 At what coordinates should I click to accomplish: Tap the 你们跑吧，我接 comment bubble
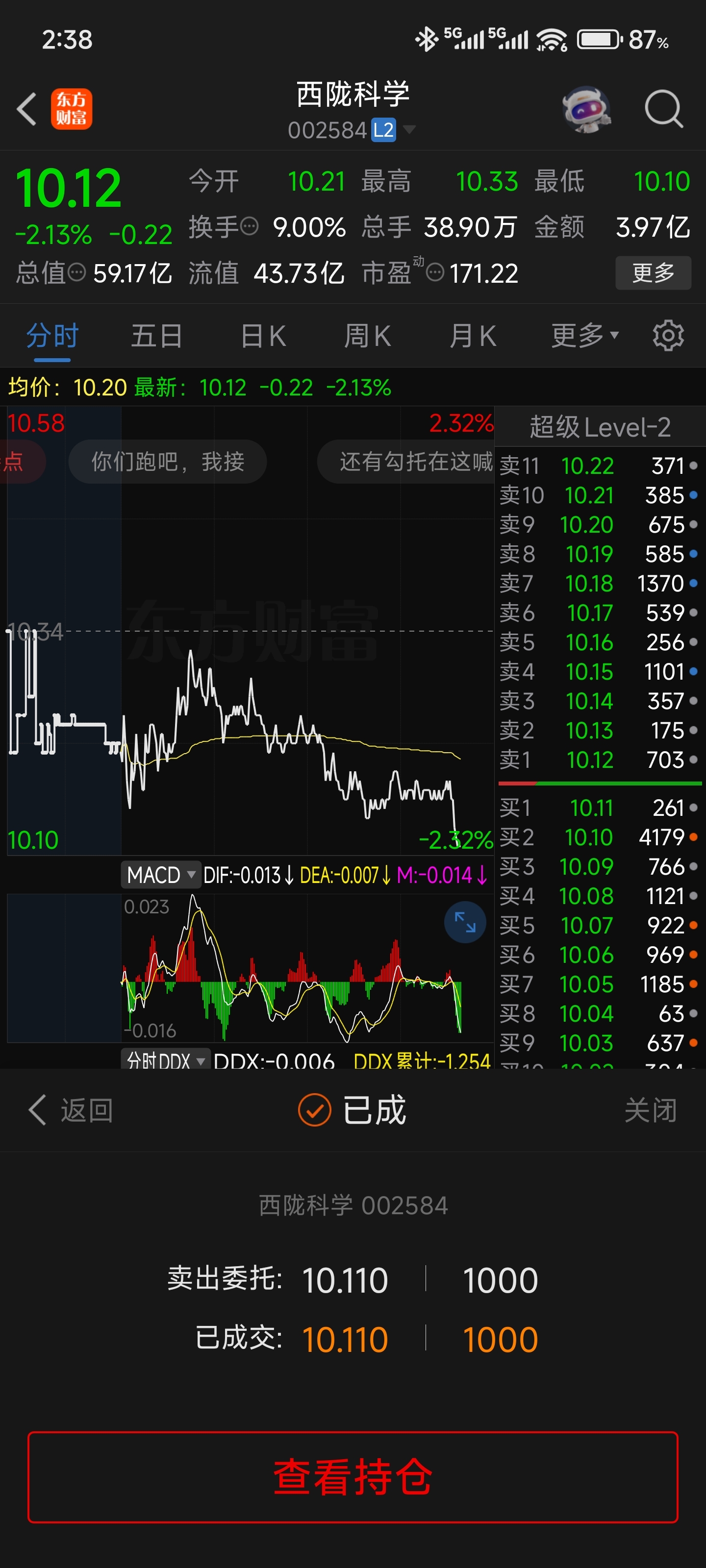click(168, 462)
